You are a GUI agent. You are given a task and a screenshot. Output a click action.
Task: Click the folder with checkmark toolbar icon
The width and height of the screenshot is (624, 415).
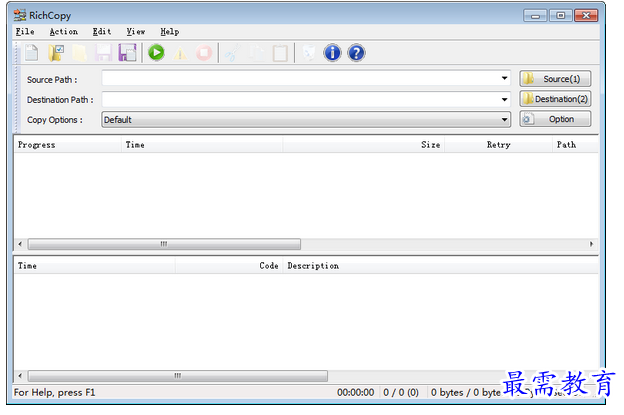(x=56, y=53)
